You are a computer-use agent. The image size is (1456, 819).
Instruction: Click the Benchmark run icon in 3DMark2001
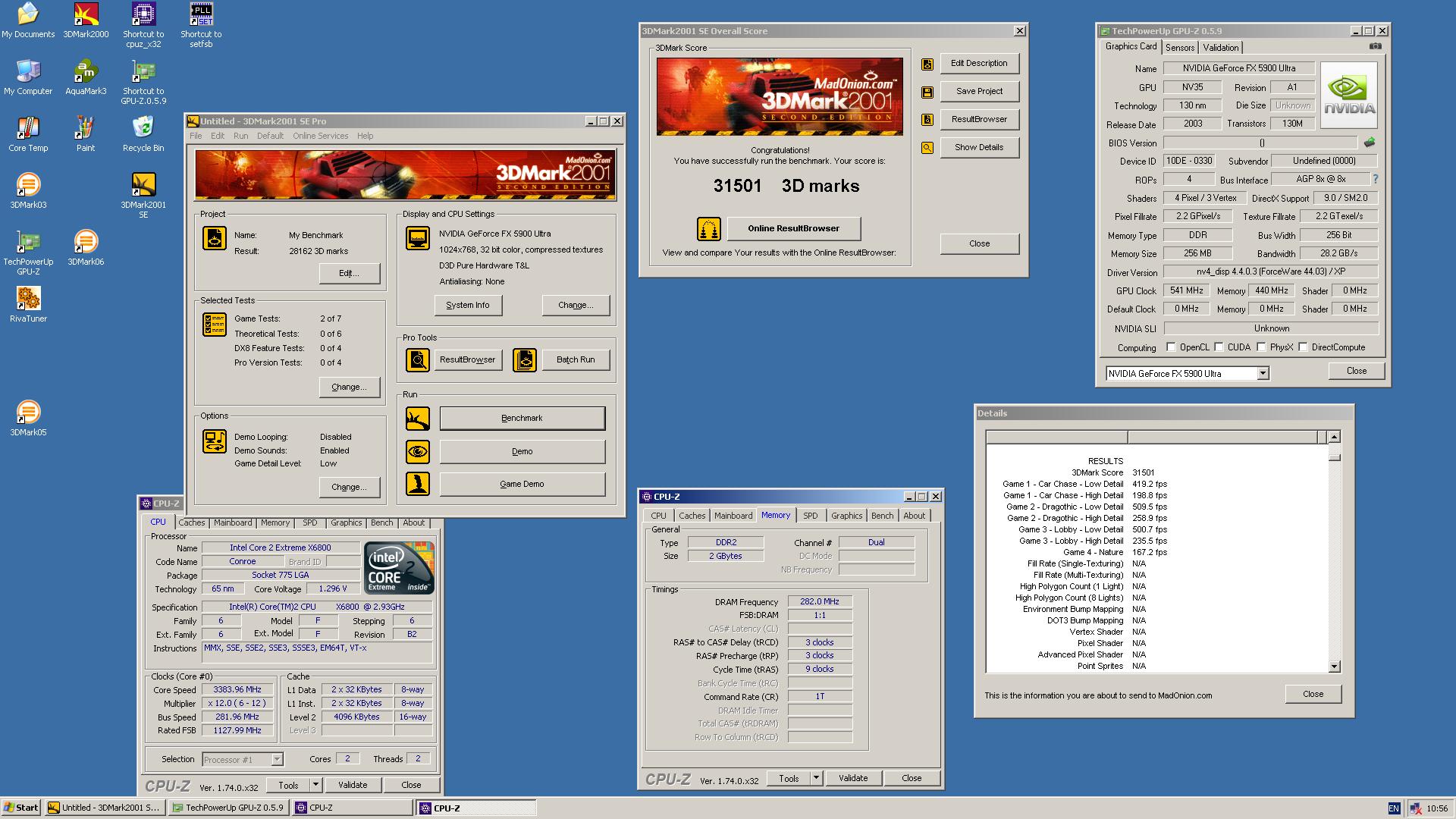click(418, 418)
